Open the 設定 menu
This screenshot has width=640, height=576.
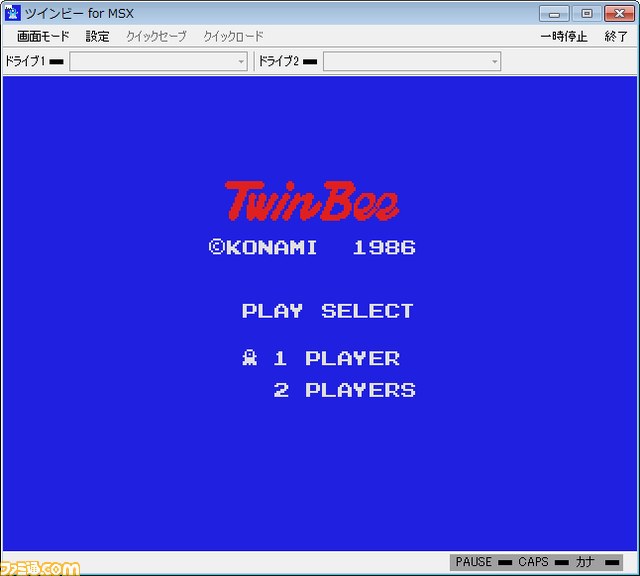click(98, 36)
